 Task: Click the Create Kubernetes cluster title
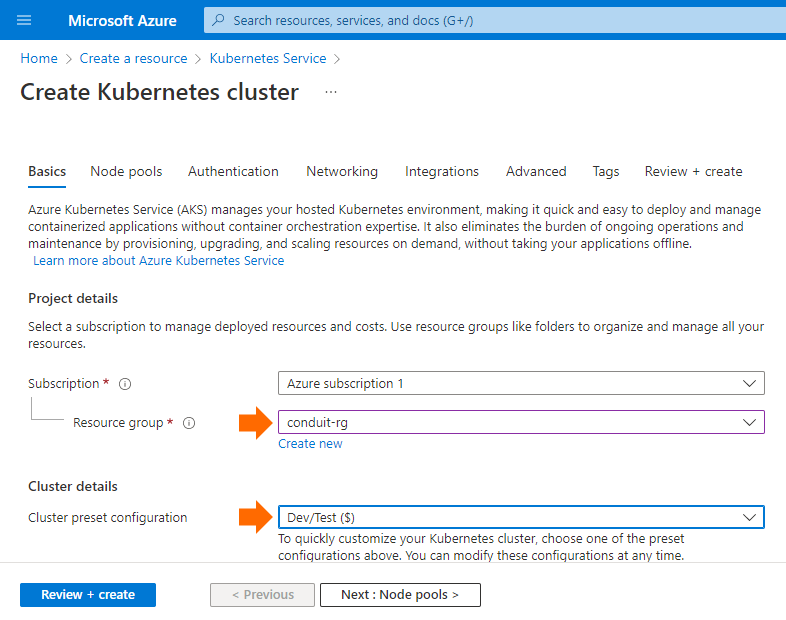(159, 92)
